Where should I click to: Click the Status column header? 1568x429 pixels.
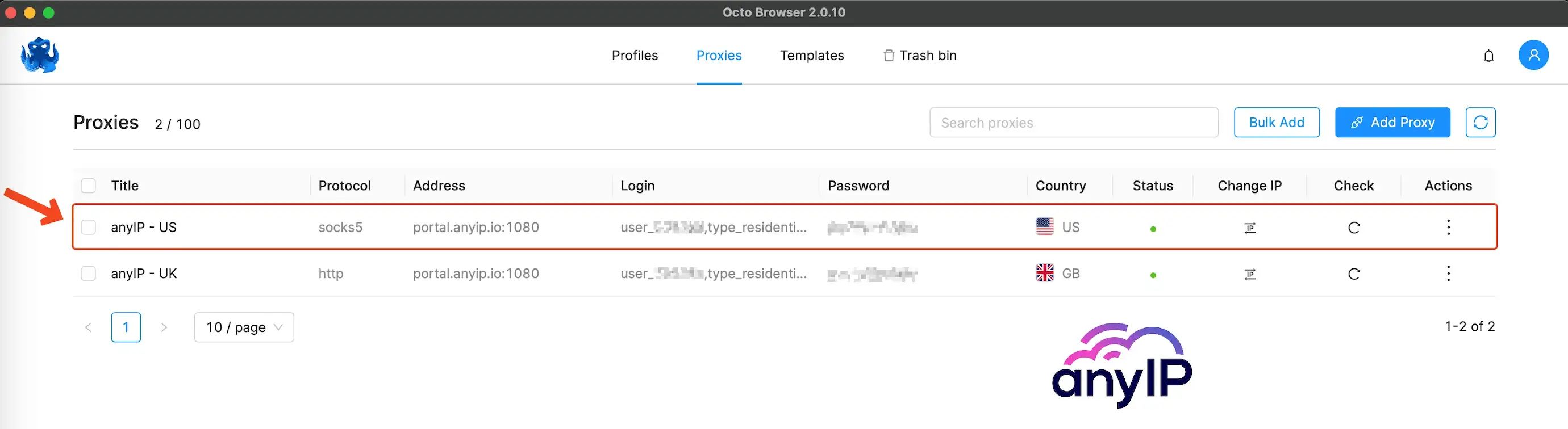point(1153,186)
